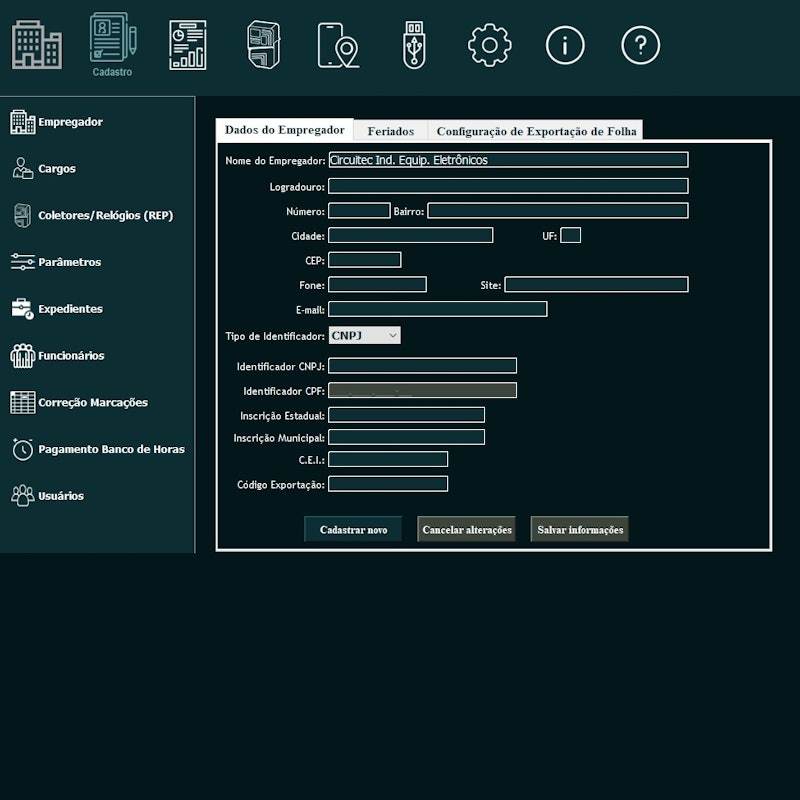The image size is (800, 800).
Task: Open the company buildings icon in top toolbar
Action: (37, 44)
